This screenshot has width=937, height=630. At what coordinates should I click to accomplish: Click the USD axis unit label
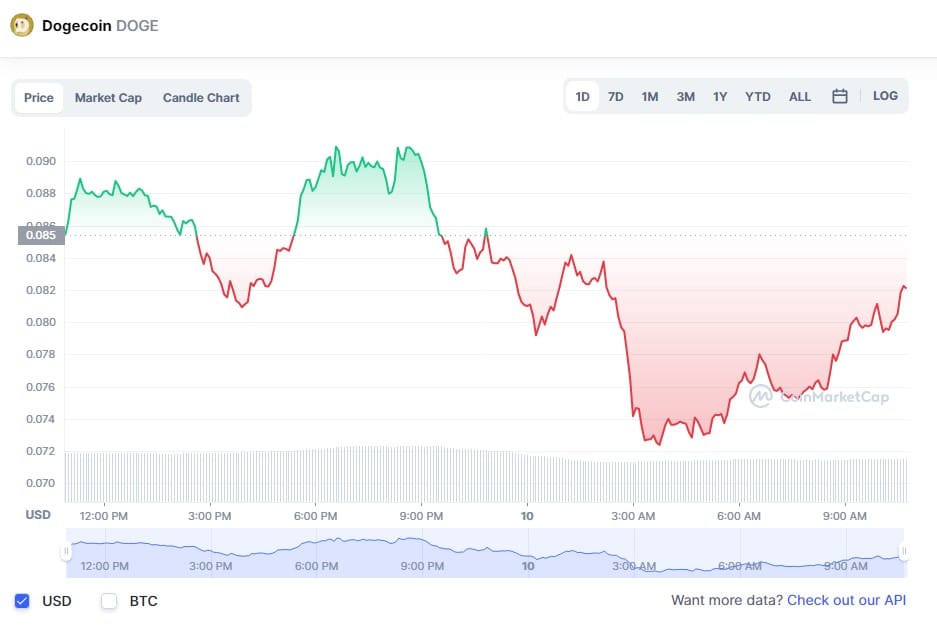point(38,515)
